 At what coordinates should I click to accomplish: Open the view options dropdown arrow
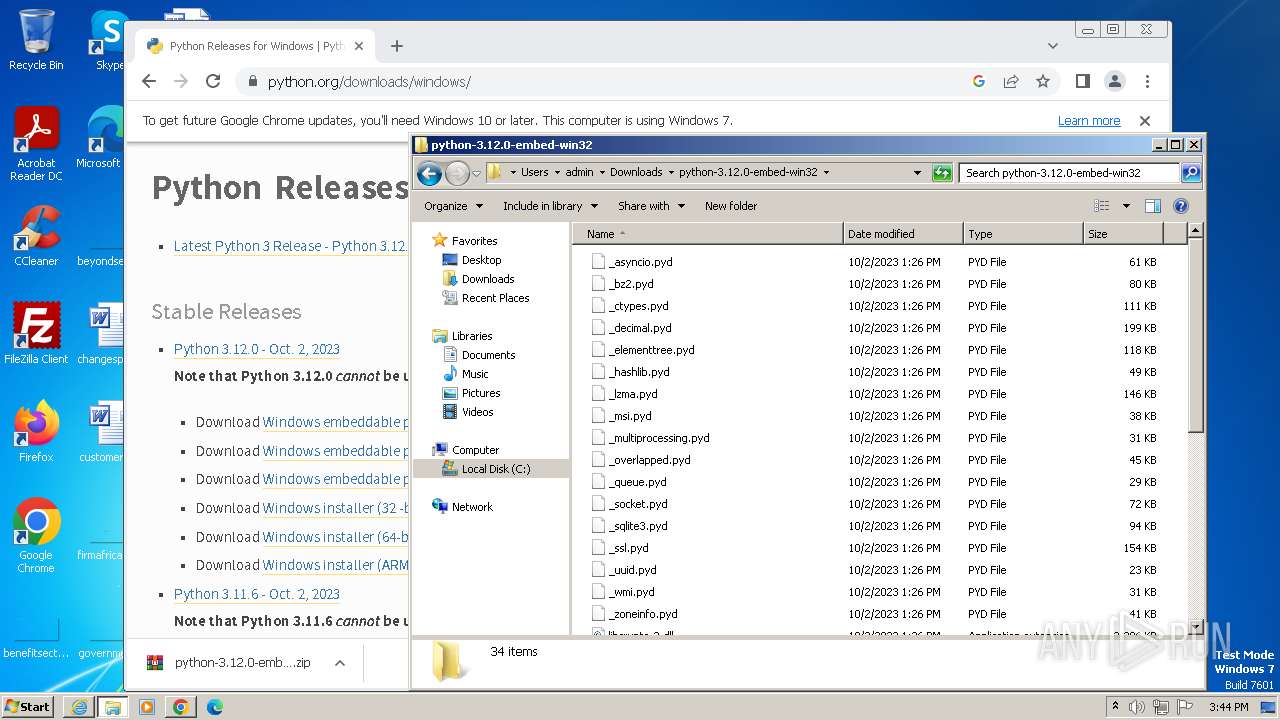[x=1126, y=206]
